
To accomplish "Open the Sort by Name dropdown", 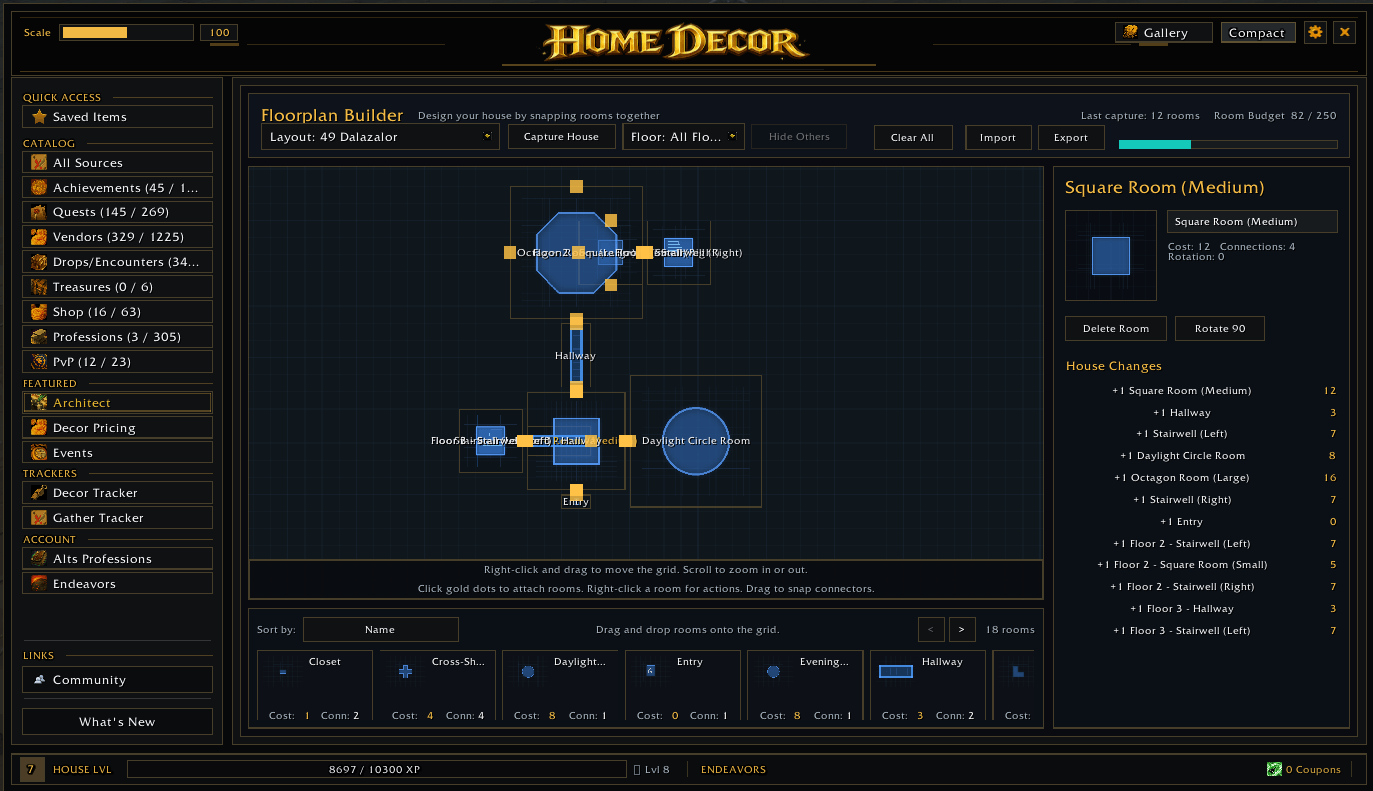I will [x=380, y=630].
